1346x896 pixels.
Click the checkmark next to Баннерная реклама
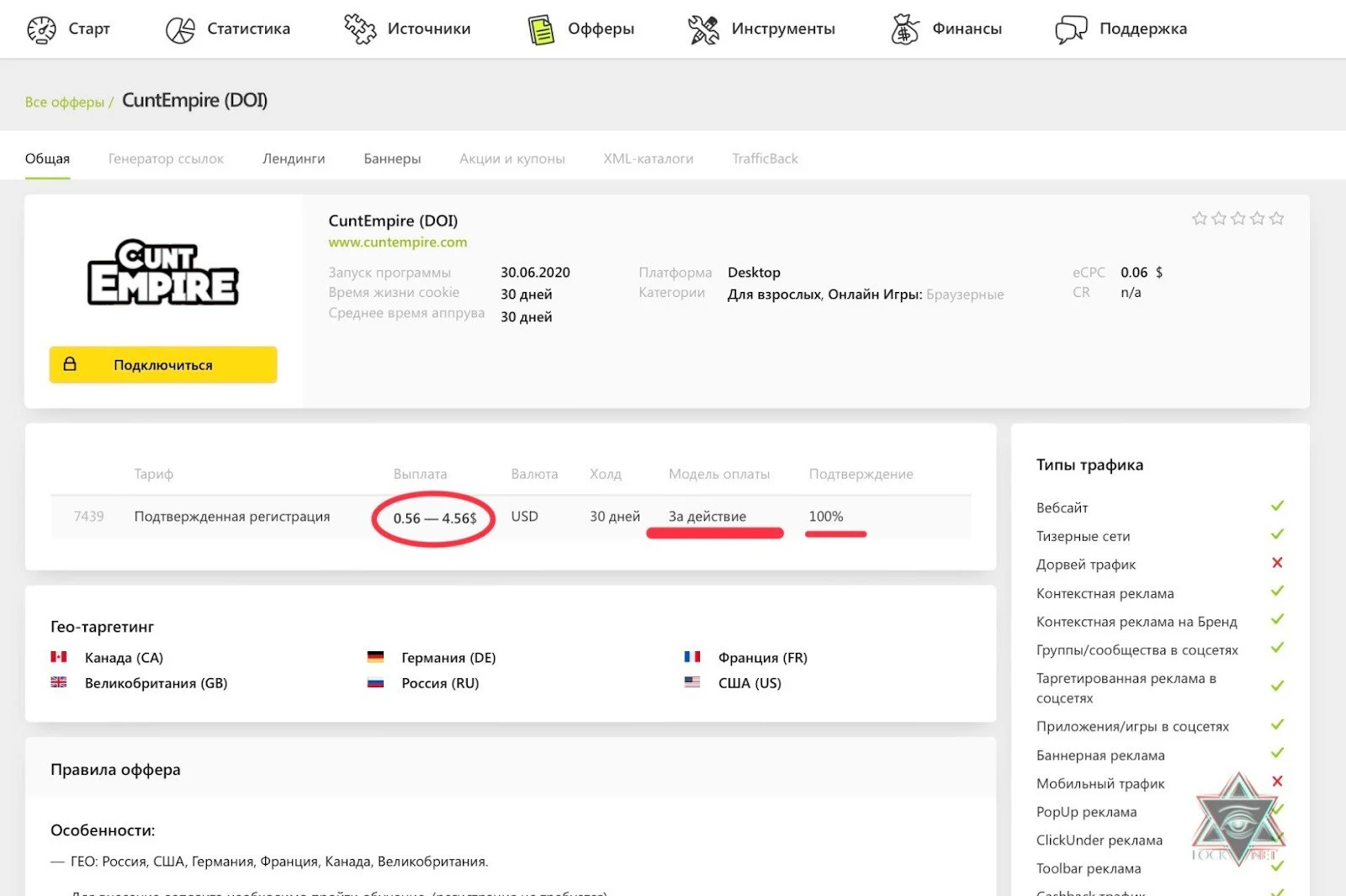click(1277, 753)
